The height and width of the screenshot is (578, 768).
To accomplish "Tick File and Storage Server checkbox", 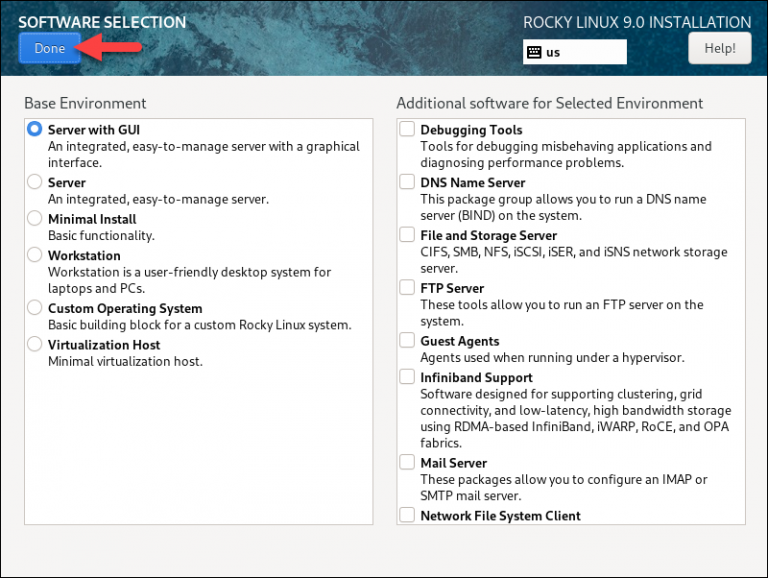I will coord(407,235).
